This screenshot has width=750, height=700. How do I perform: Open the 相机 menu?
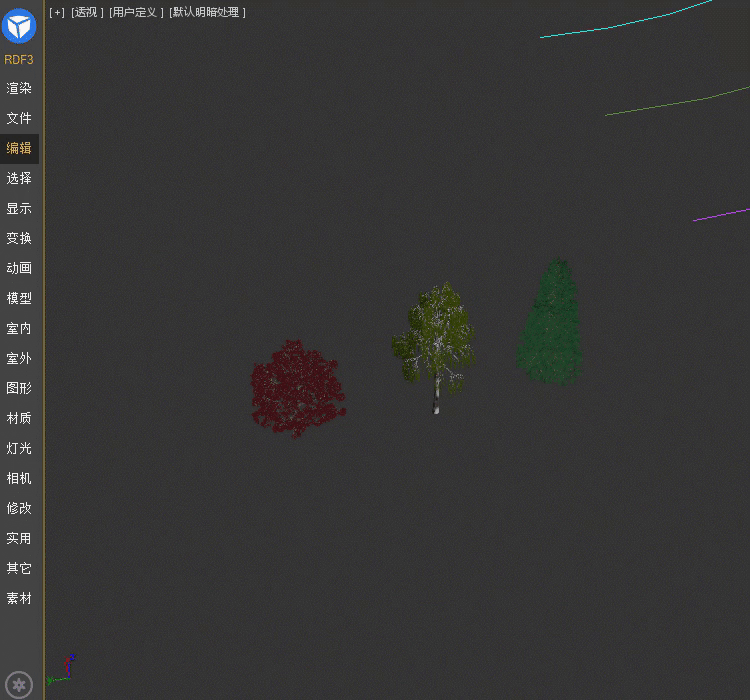click(19, 478)
